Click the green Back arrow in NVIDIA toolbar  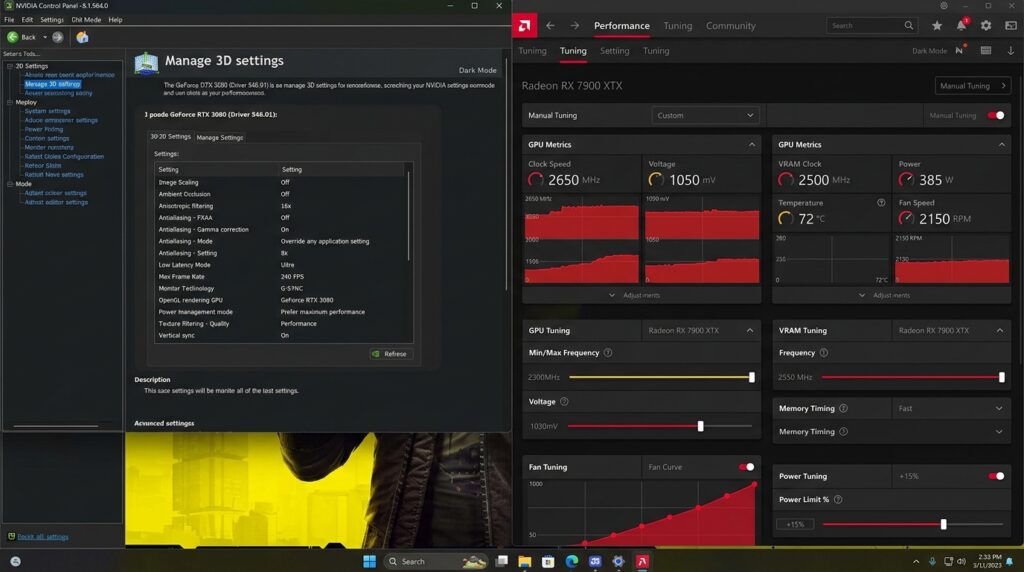point(12,37)
